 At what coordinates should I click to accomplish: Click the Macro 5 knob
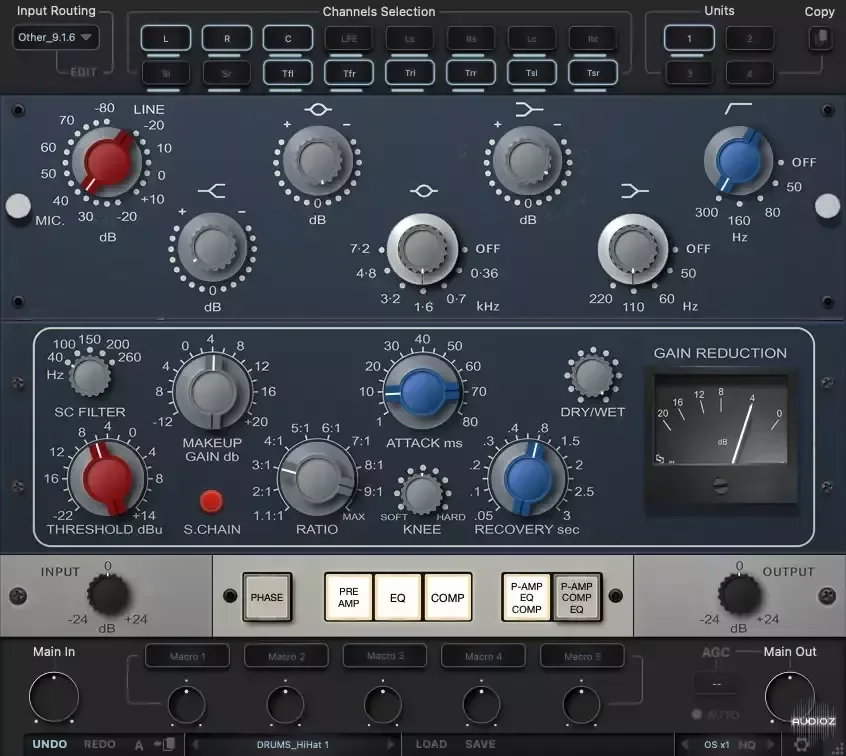[x=581, y=705]
